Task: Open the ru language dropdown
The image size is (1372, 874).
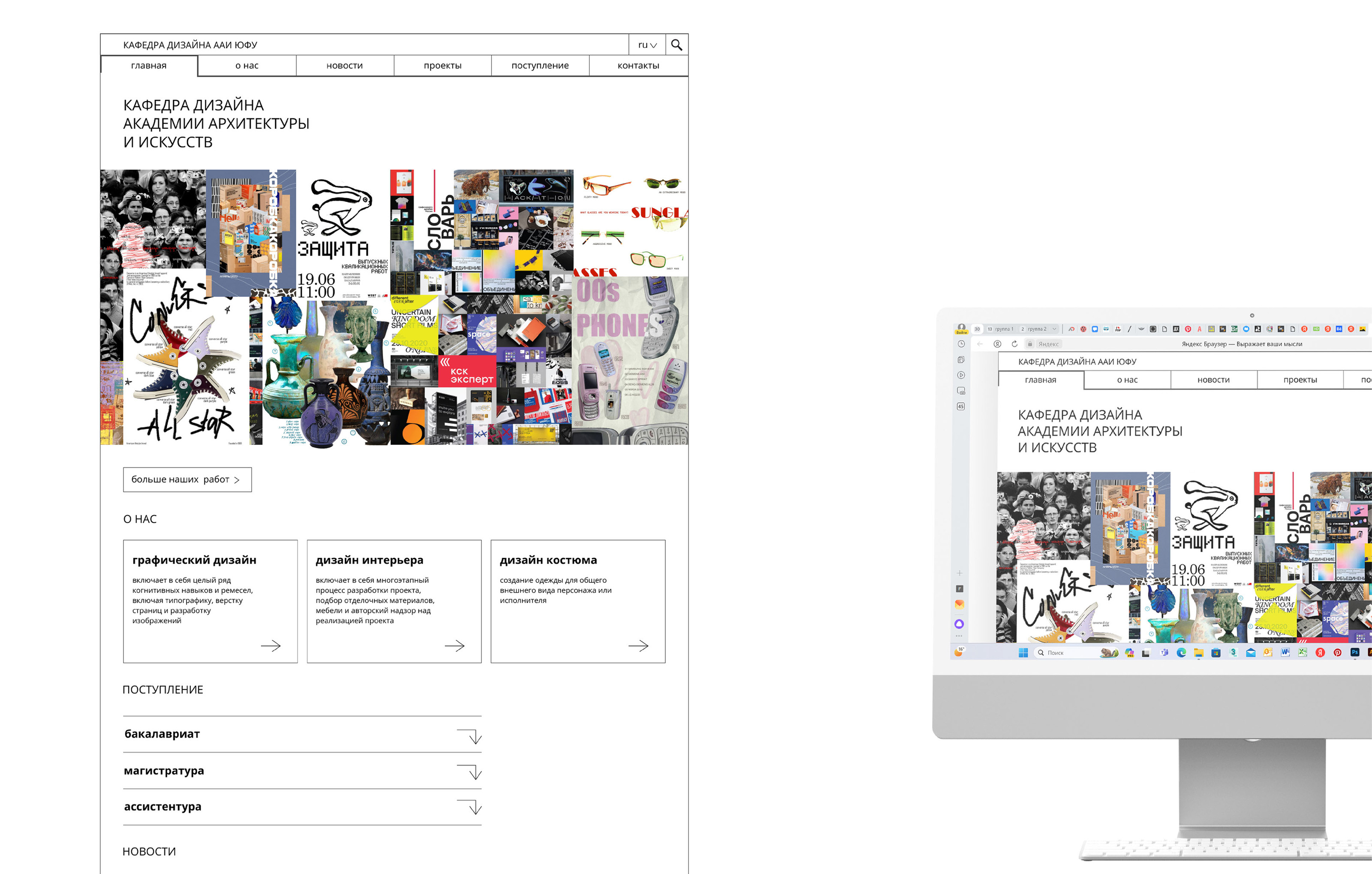Action: click(x=647, y=45)
